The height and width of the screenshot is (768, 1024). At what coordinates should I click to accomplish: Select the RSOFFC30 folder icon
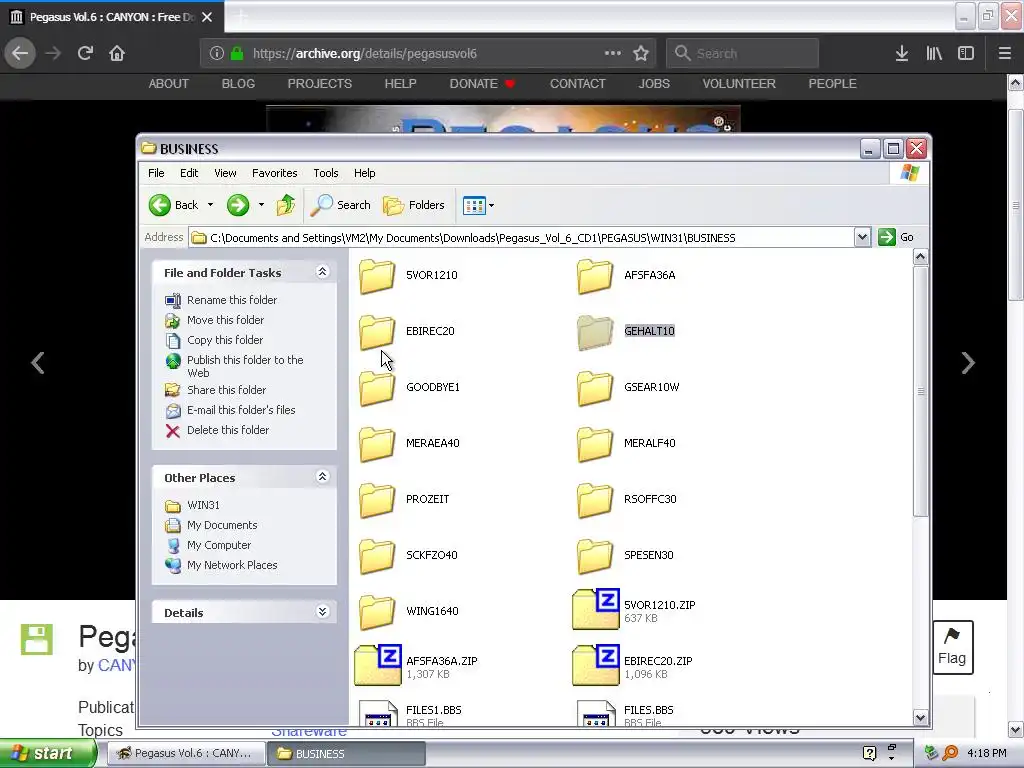coord(595,500)
